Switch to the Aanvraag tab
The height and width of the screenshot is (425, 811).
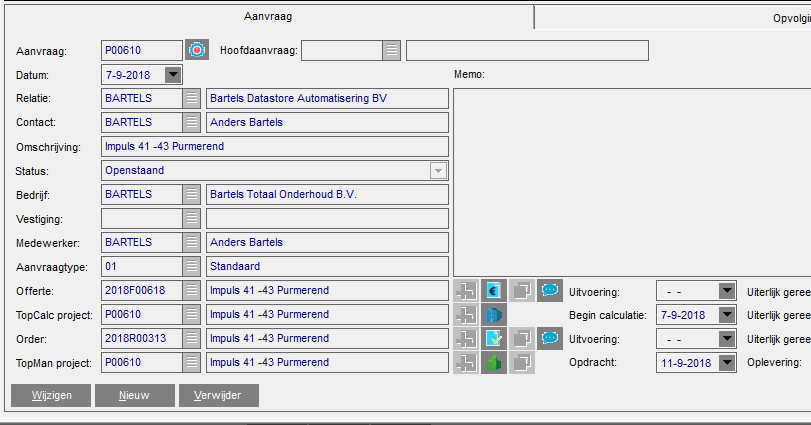[x=268, y=17]
